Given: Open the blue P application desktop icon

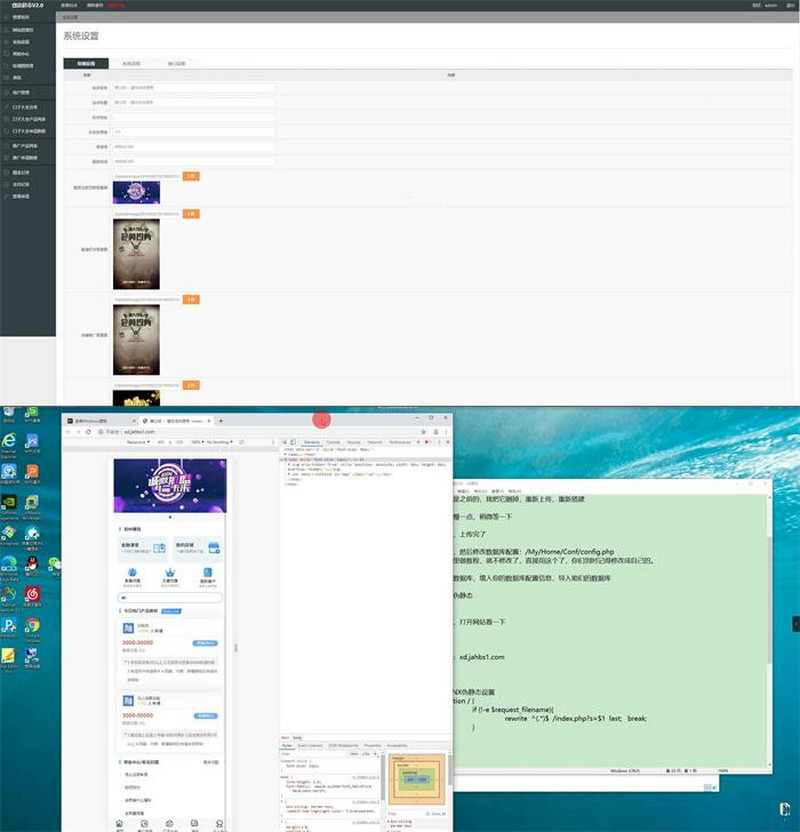Looking at the screenshot, I should 9,627.
